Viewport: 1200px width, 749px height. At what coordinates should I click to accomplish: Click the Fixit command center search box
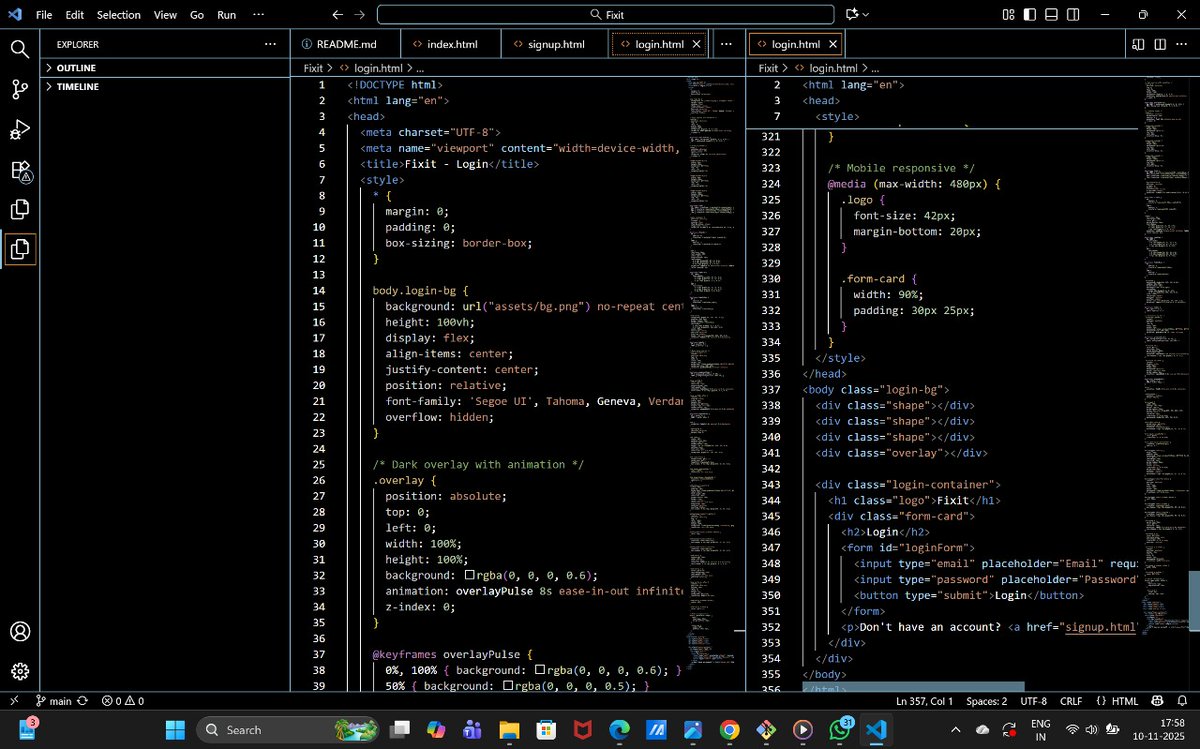pyautogui.click(x=605, y=15)
